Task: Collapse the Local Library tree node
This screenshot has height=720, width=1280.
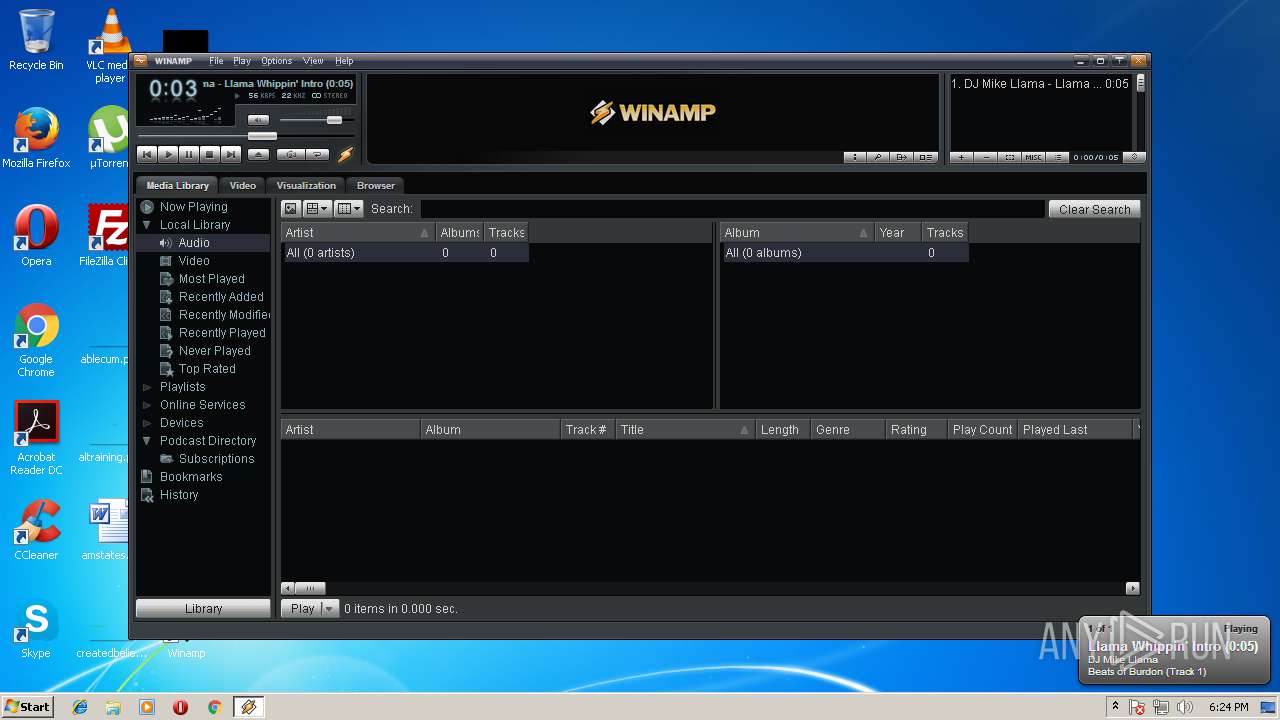Action: [147, 225]
